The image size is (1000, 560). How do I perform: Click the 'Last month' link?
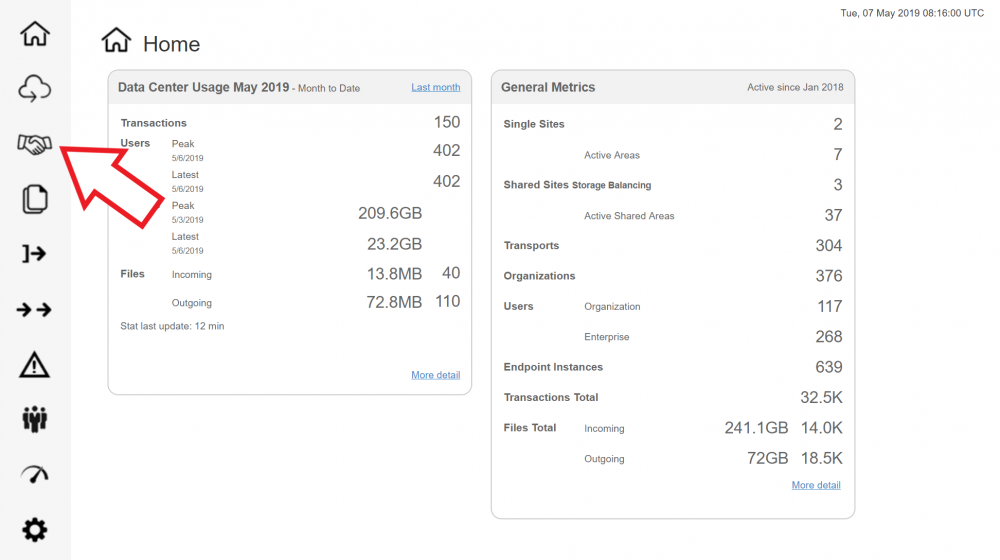point(435,88)
